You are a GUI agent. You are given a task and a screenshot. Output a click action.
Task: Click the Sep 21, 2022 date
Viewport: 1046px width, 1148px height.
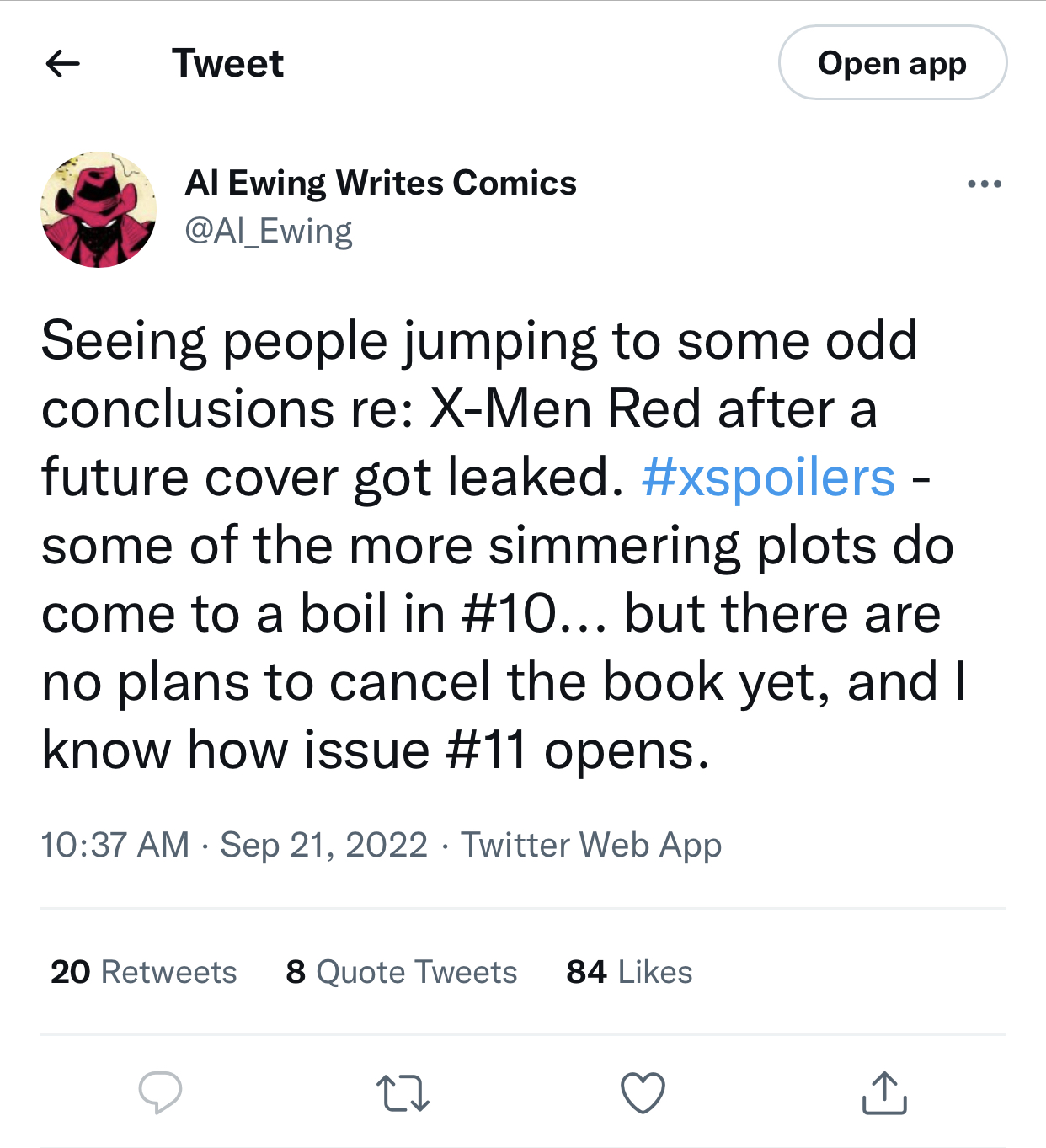(x=324, y=845)
